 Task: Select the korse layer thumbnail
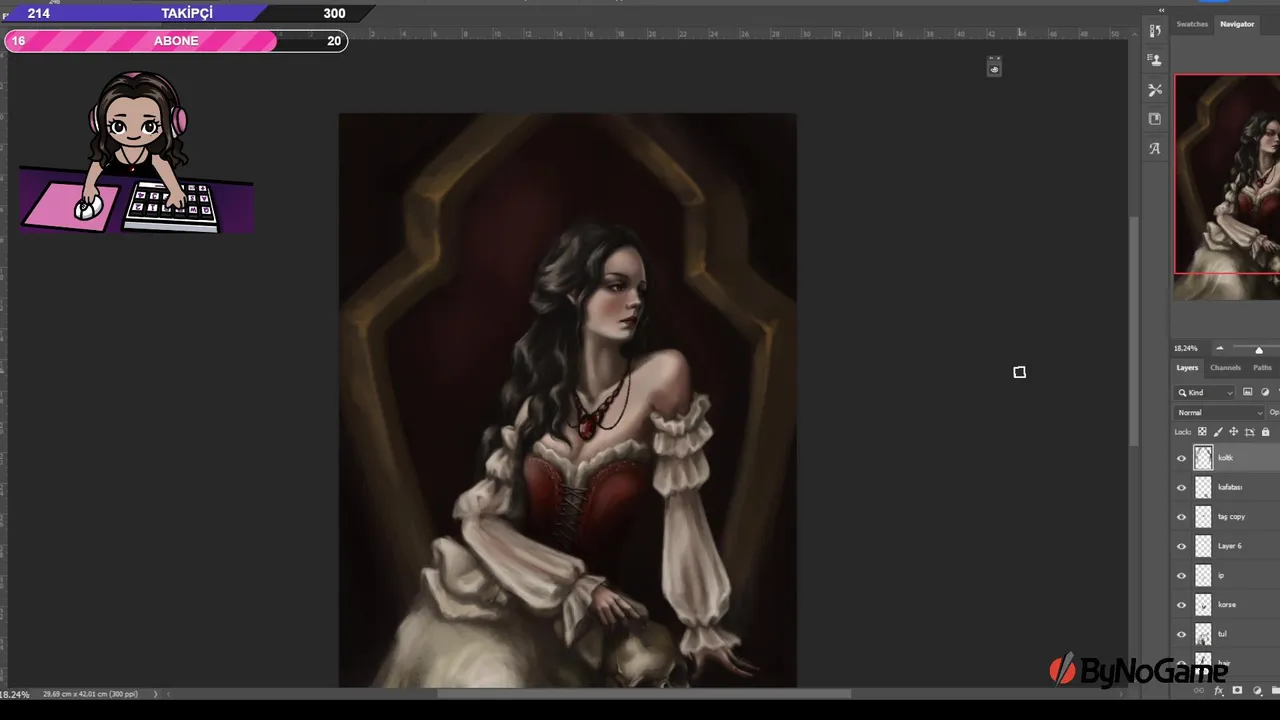coord(1203,605)
